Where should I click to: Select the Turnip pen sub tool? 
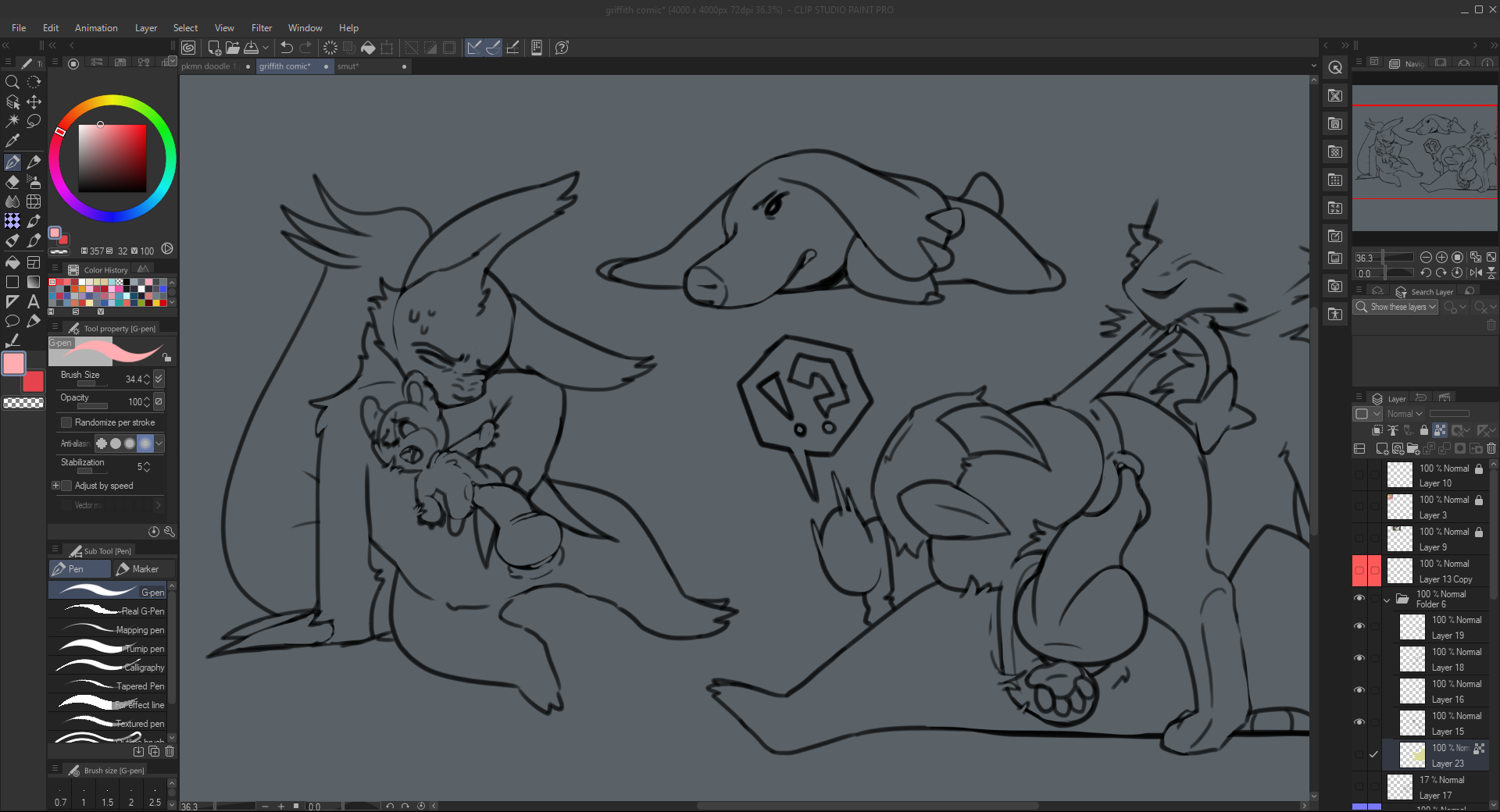click(108, 648)
